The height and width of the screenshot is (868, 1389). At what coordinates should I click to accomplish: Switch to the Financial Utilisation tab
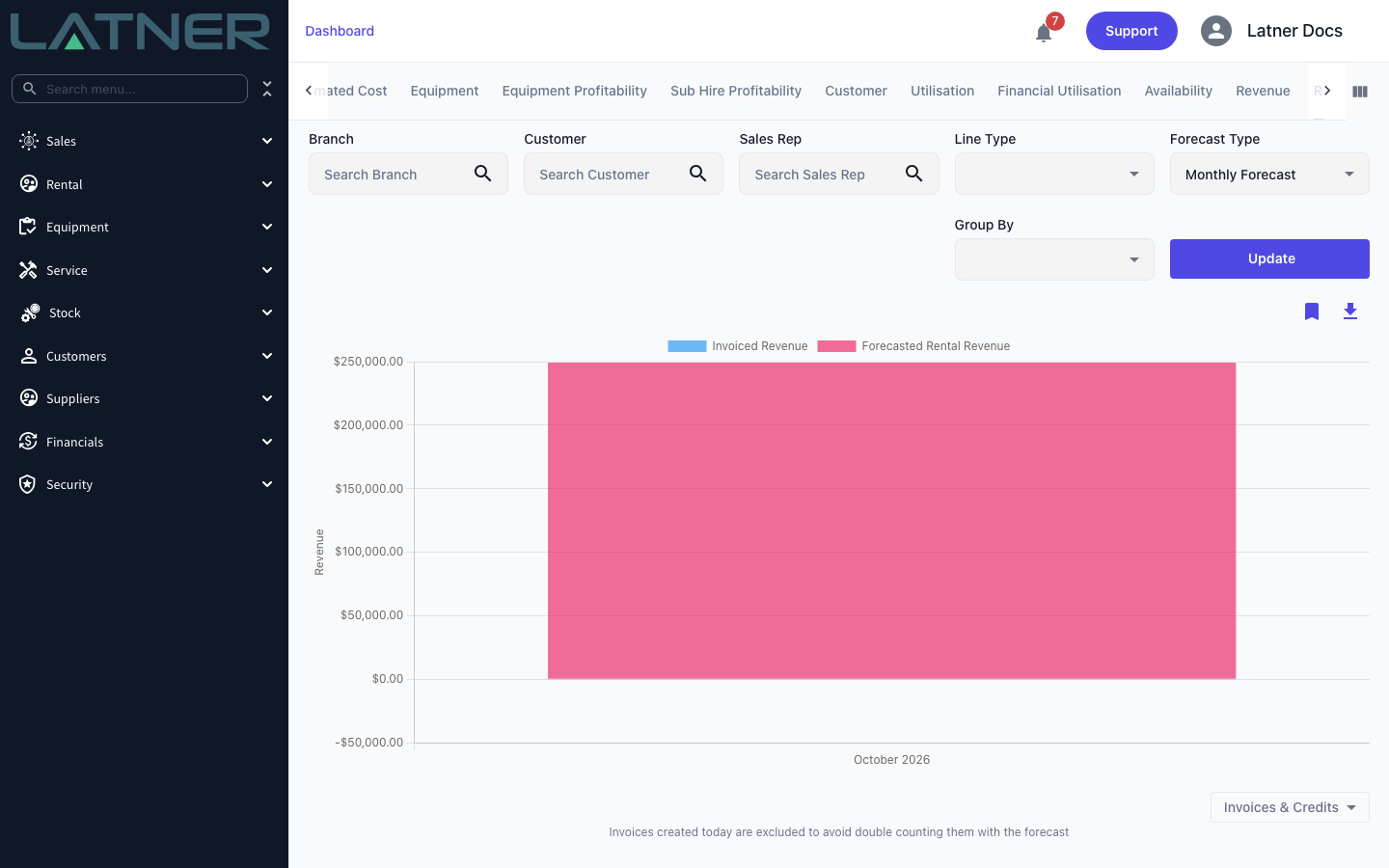click(1059, 91)
